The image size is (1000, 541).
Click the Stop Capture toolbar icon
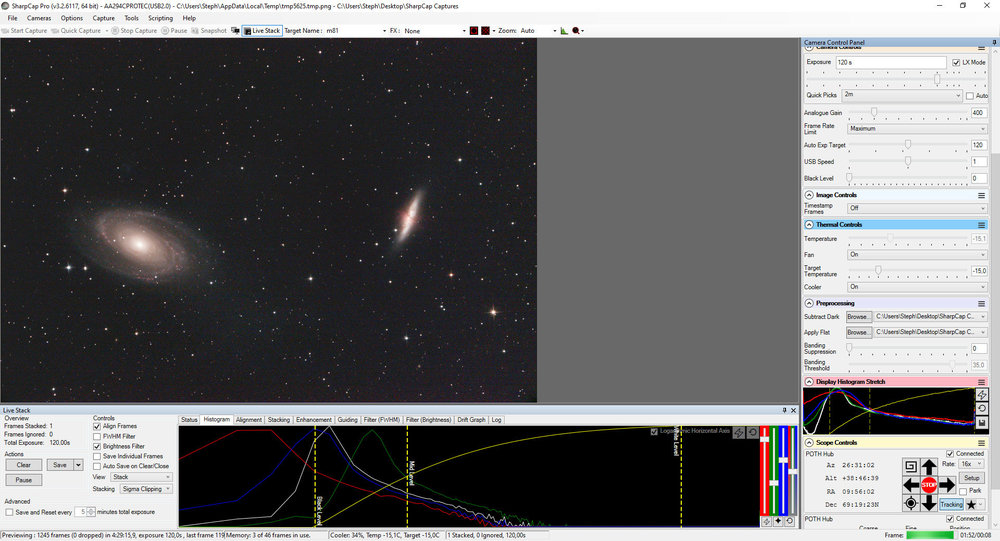pos(134,31)
